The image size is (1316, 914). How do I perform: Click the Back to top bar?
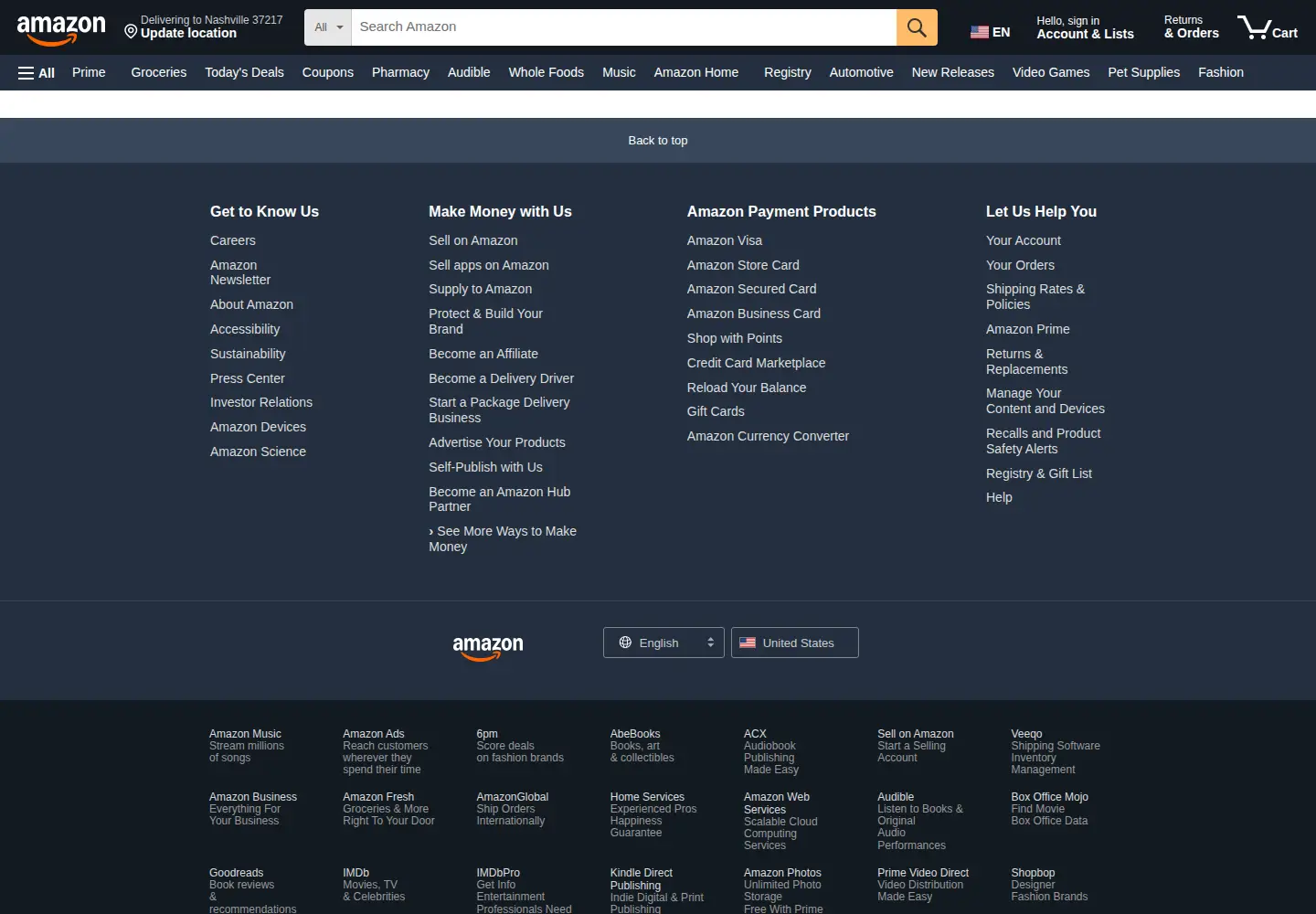[658, 141]
